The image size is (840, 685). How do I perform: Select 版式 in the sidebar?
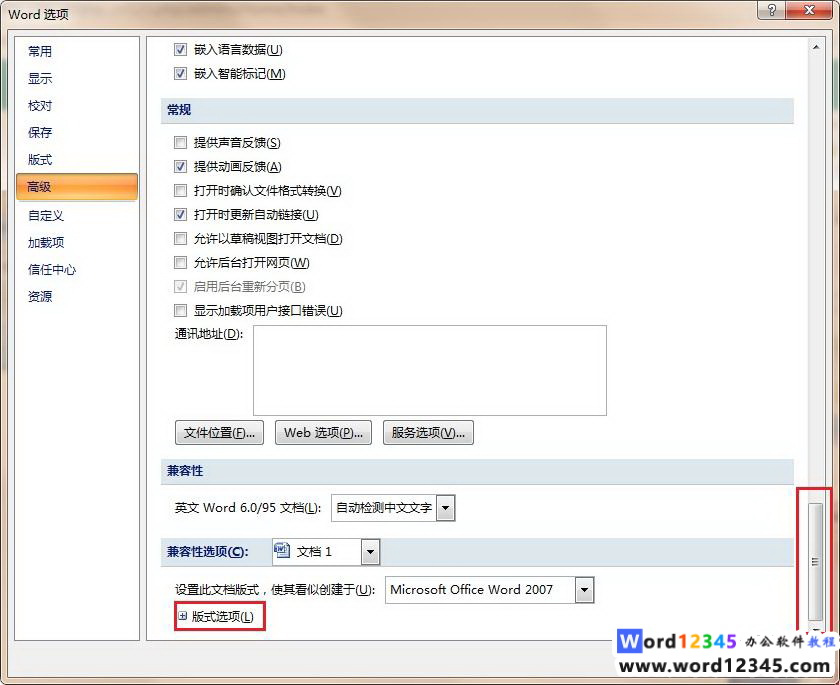40,160
